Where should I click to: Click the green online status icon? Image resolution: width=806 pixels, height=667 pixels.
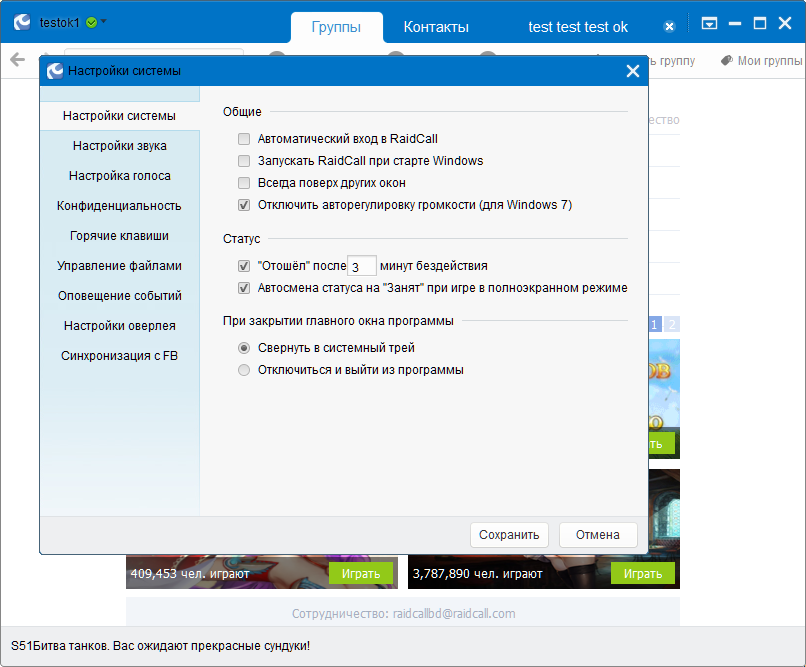tap(91, 23)
